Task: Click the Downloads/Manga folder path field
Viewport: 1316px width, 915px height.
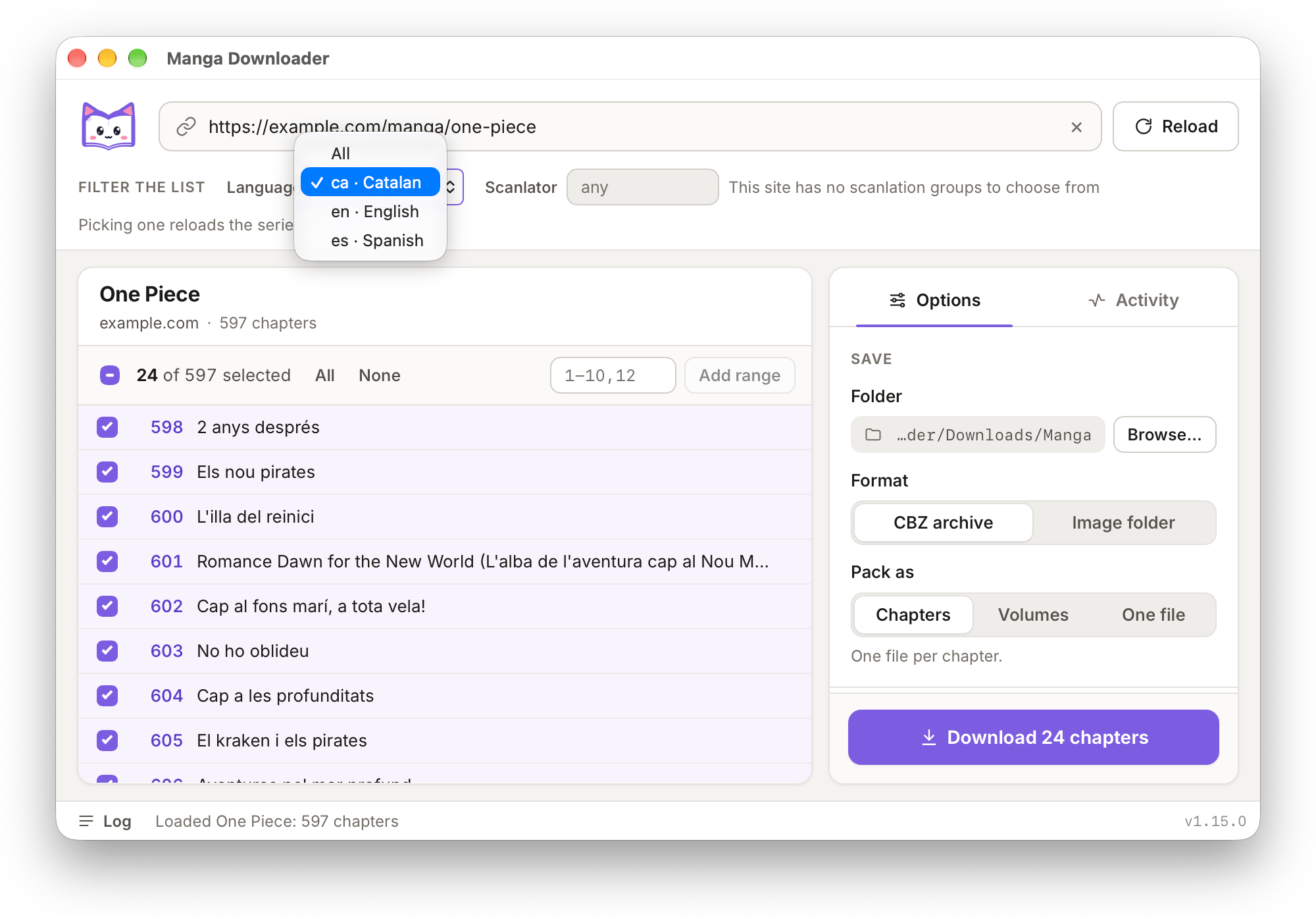Action: tap(978, 434)
